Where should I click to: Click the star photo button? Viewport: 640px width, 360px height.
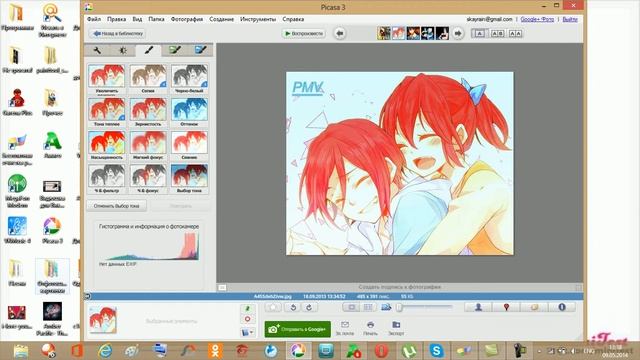click(273, 307)
